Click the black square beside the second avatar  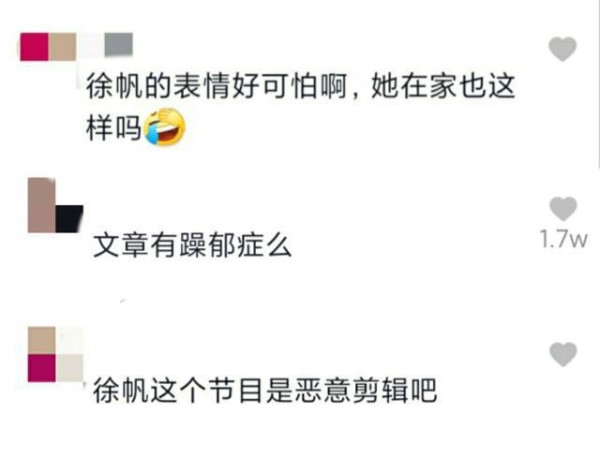coord(69,219)
